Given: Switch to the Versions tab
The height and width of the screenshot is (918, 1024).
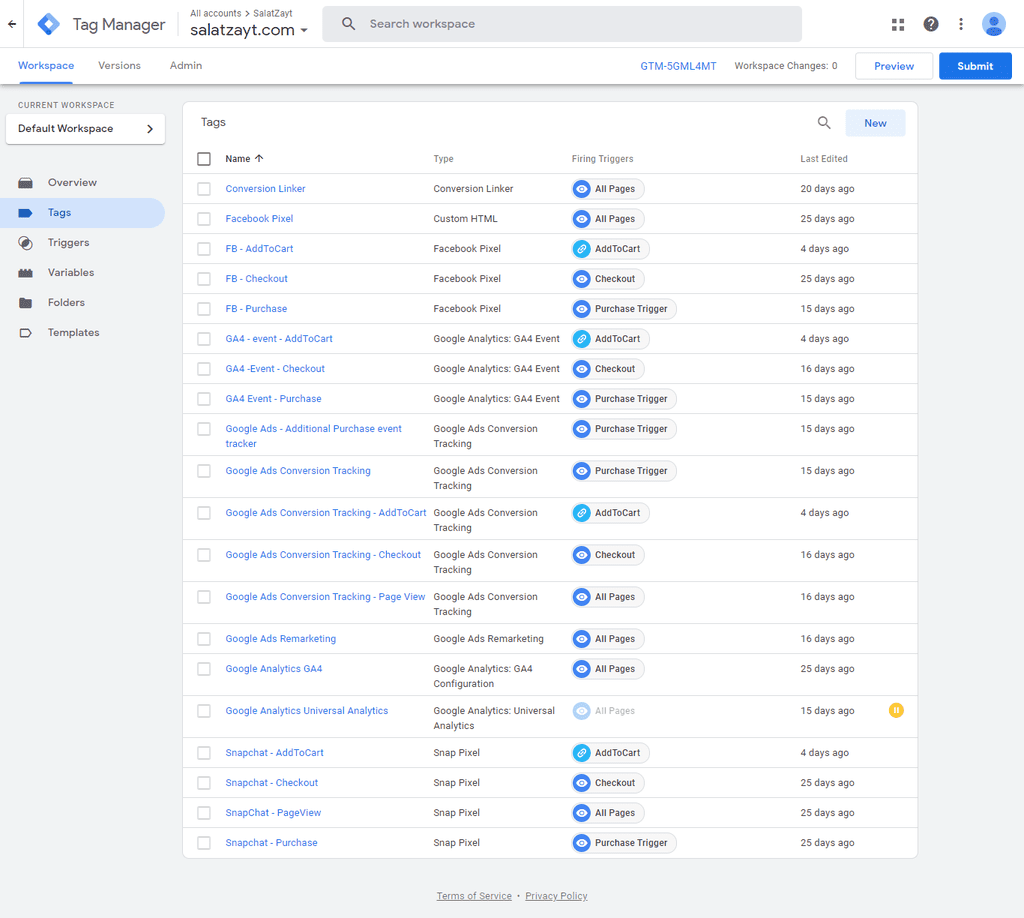Looking at the screenshot, I should [x=120, y=66].
